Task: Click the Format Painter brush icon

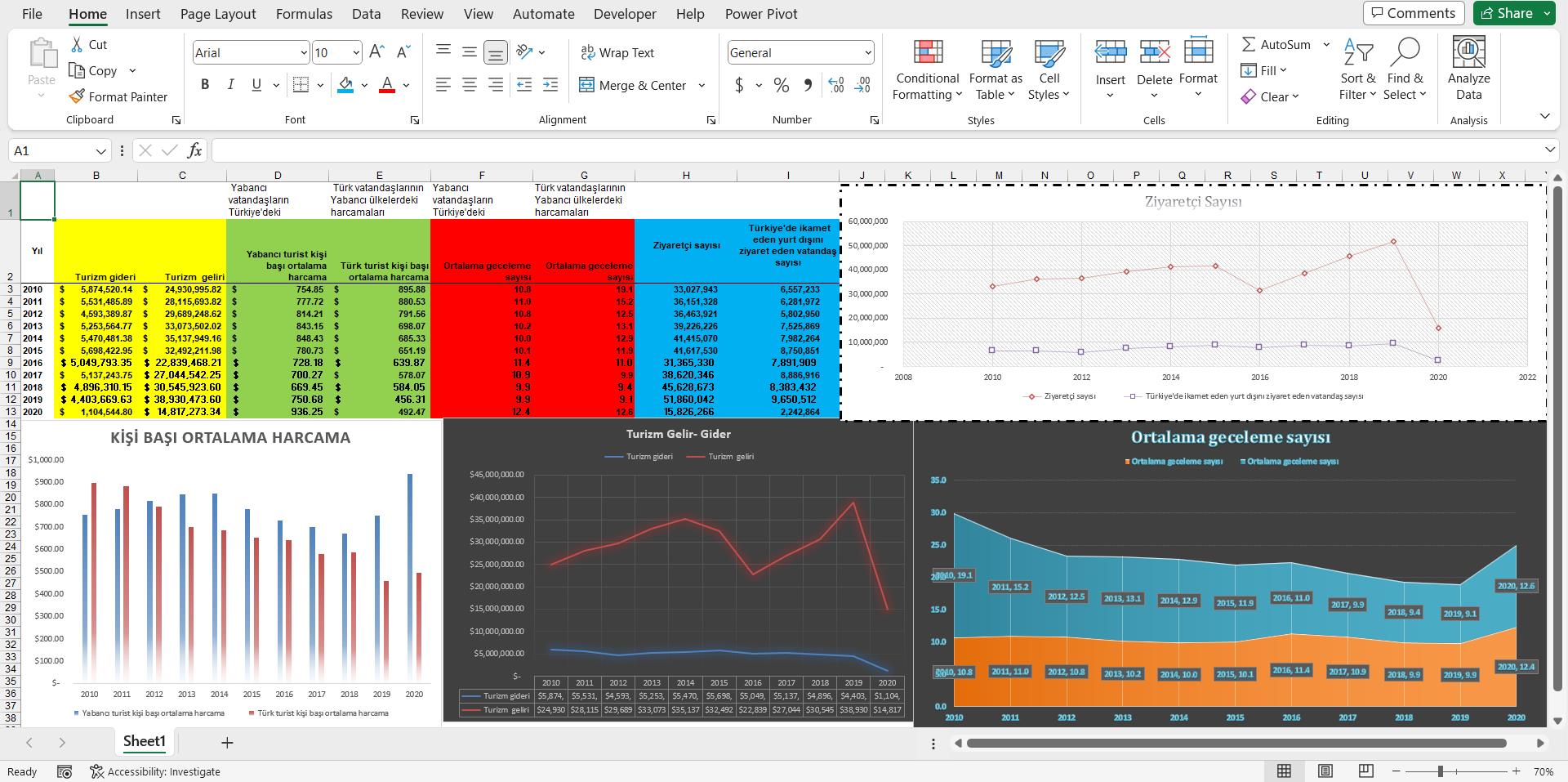Action: pos(77,96)
